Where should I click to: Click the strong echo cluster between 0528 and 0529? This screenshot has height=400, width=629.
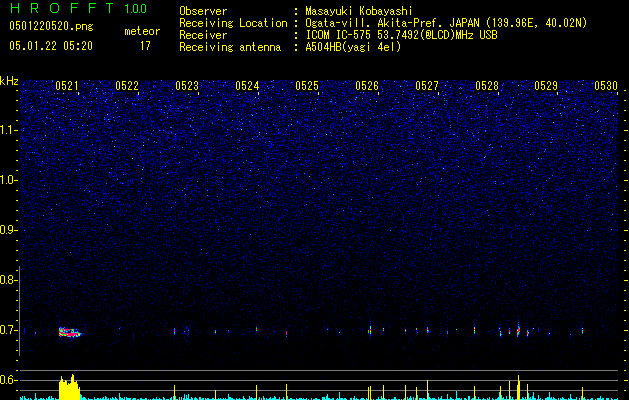coord(518,331)
